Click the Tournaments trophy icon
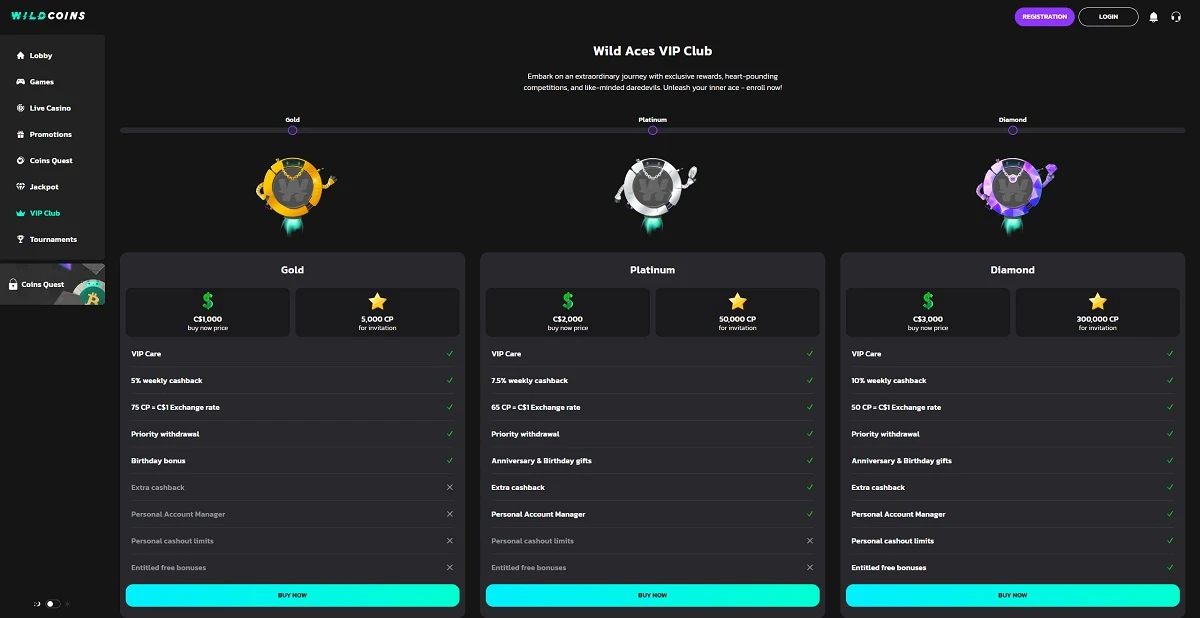This screenshot has height=618, width=1200. tap(21, 239)
